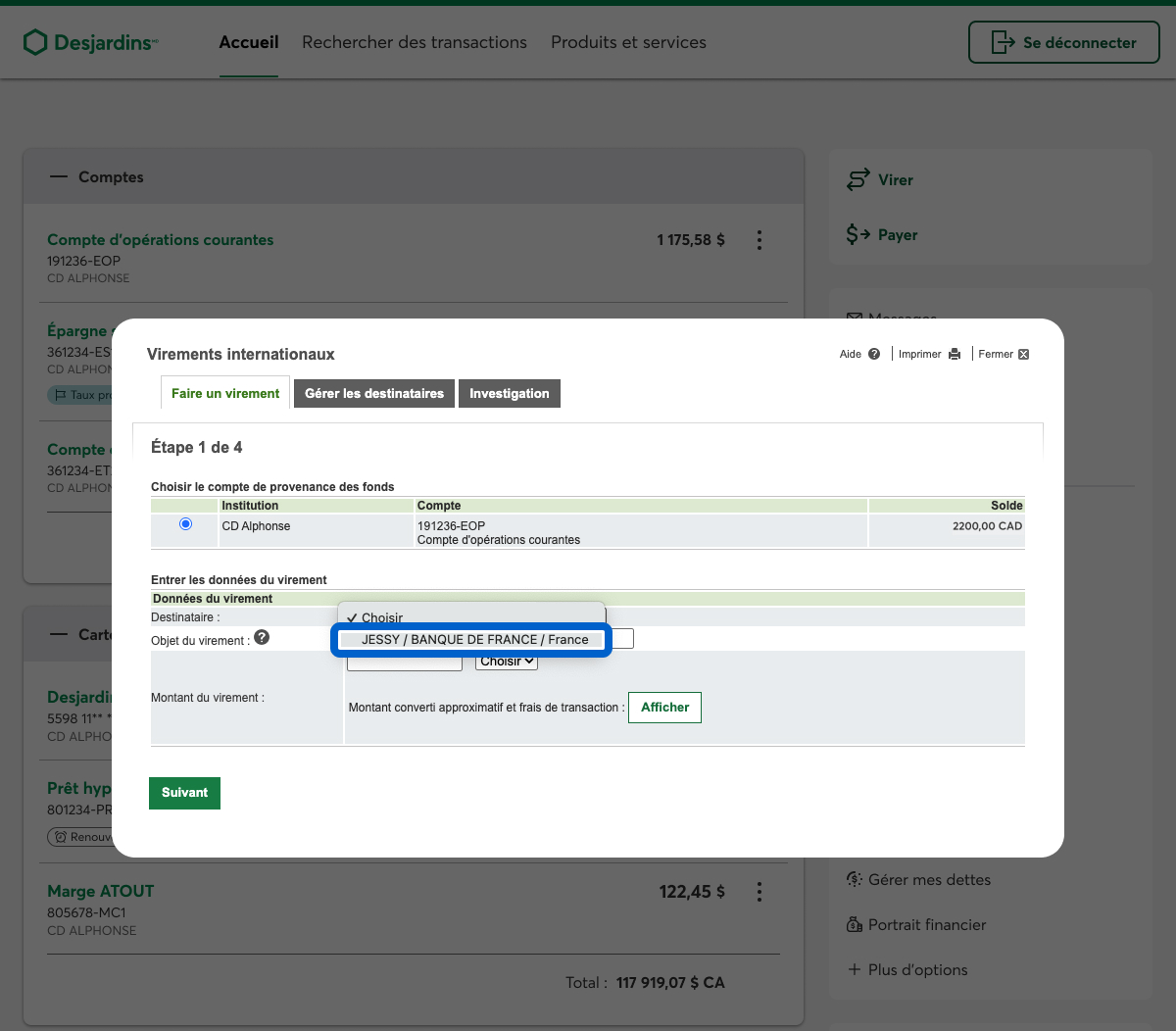Image resolution: width=1176 pixels, height=1031 pixels.
Task: Click help icon beside Objet du virement
Action: [262, 638]
